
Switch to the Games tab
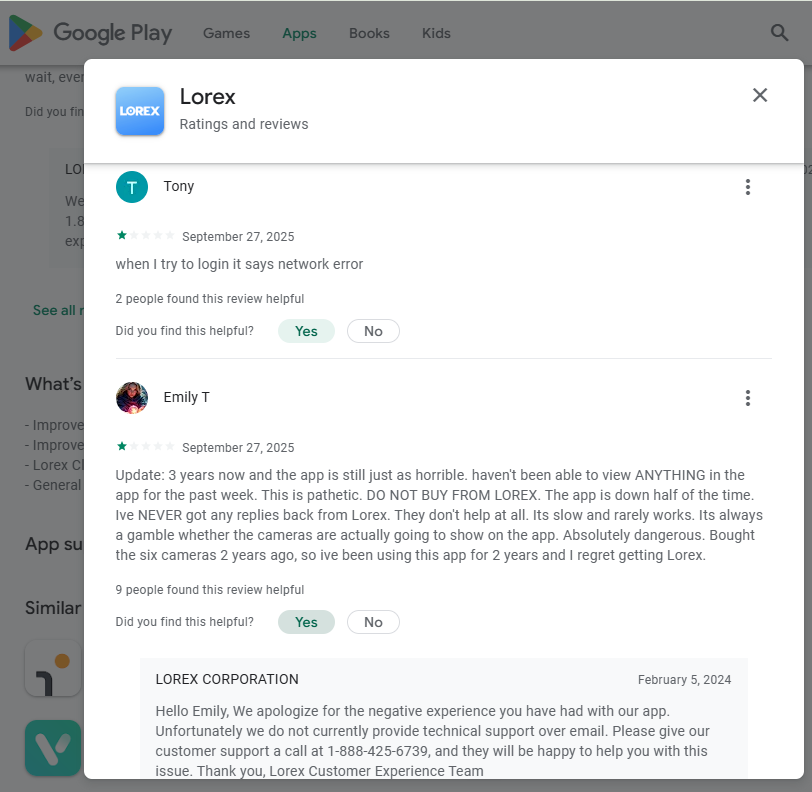coord(226,33)
